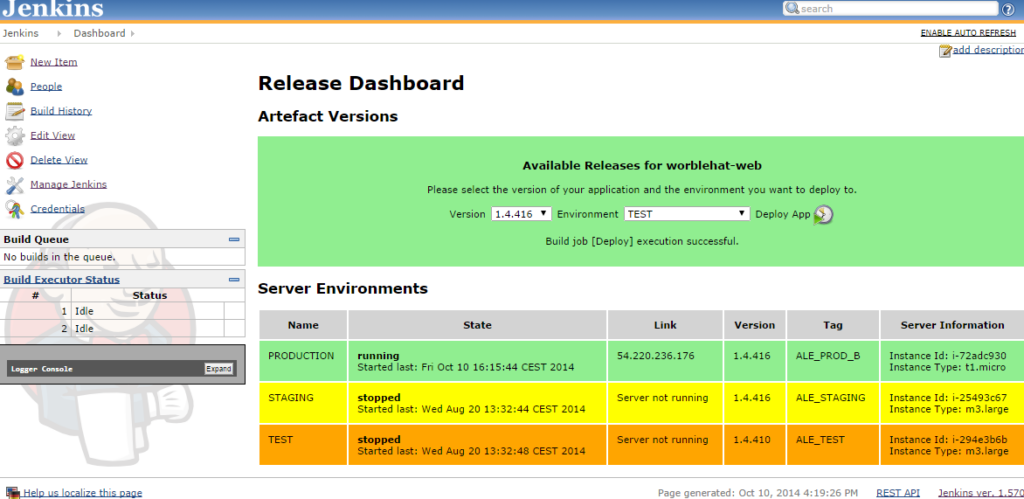Click the Jenkins breadcrumb item
1024x499 pixels.
tap(21, 33)
